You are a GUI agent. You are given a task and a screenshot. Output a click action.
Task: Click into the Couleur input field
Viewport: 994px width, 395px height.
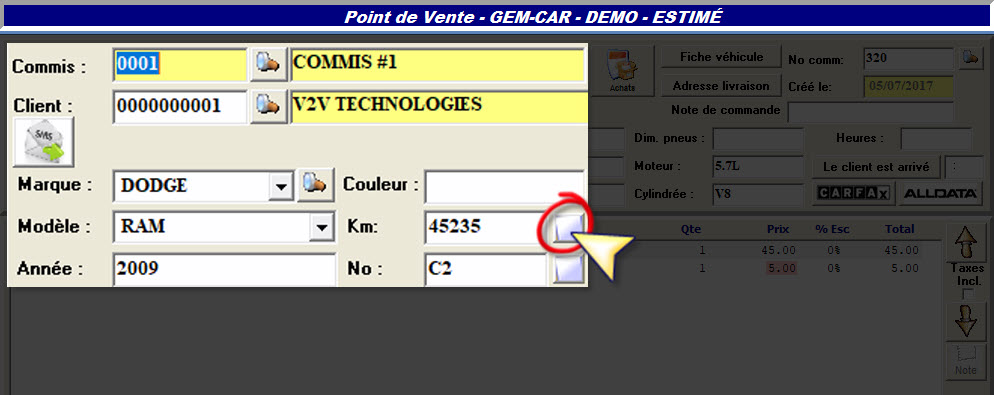(x=505, y=185)
